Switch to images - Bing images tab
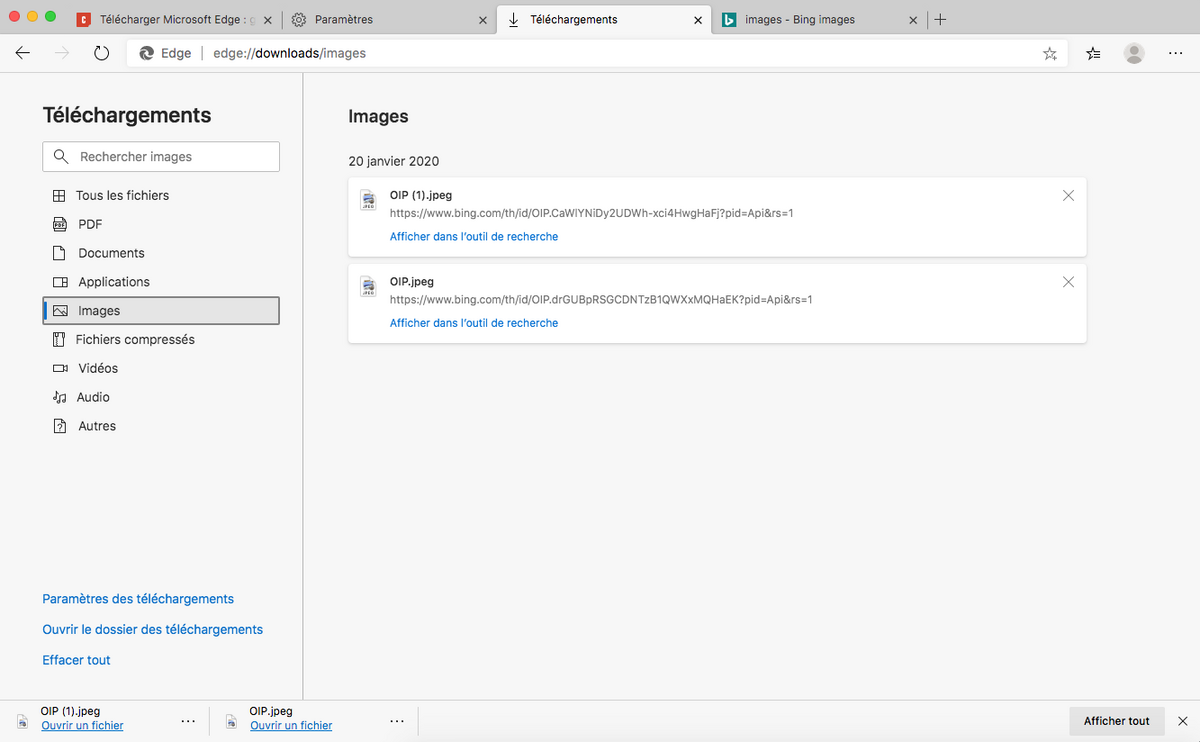The width and height of the screenshot is (1200, 742). click(x=820, y=20)
